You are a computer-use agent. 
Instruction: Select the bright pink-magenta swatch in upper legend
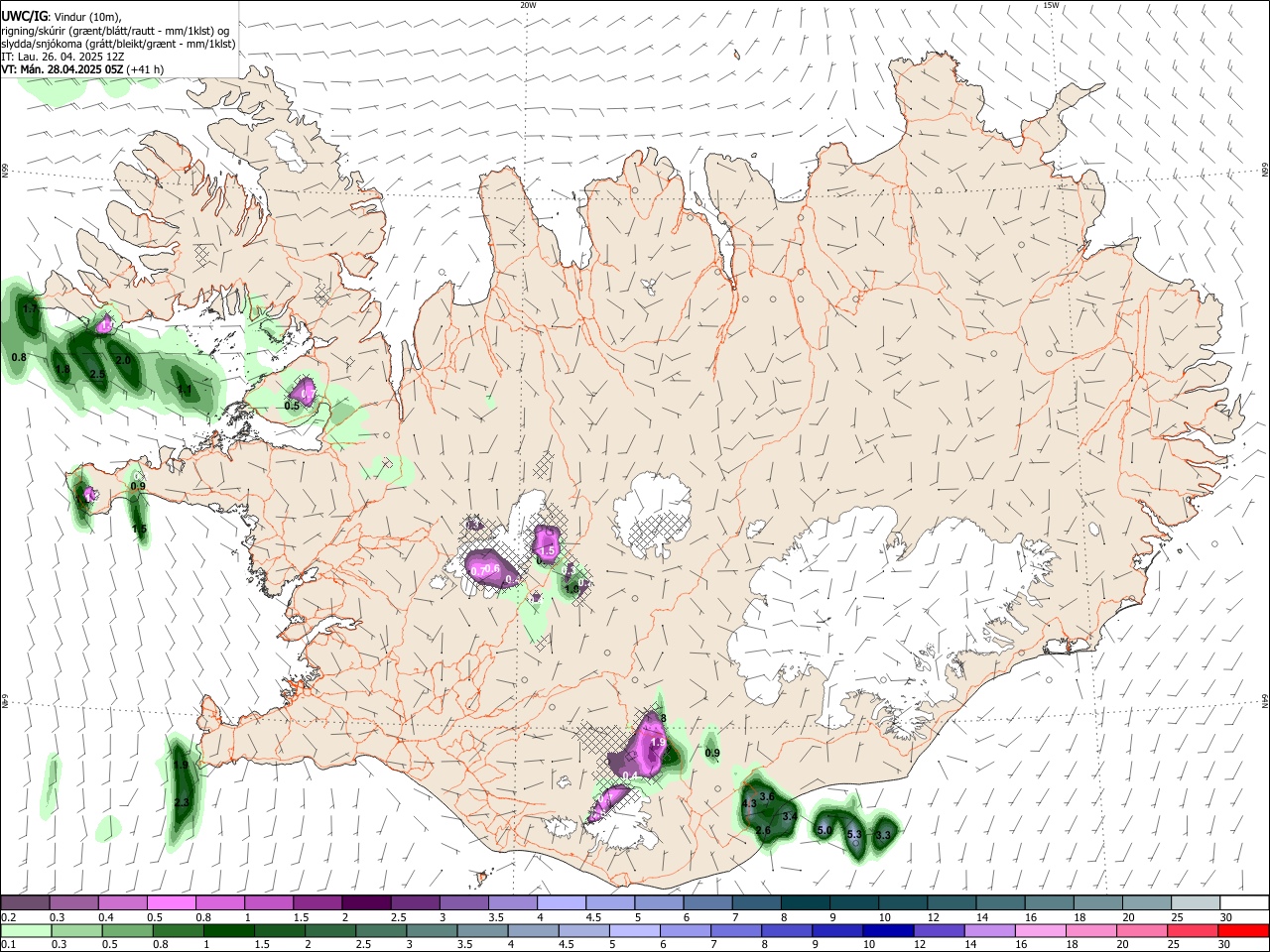(171, 902)
